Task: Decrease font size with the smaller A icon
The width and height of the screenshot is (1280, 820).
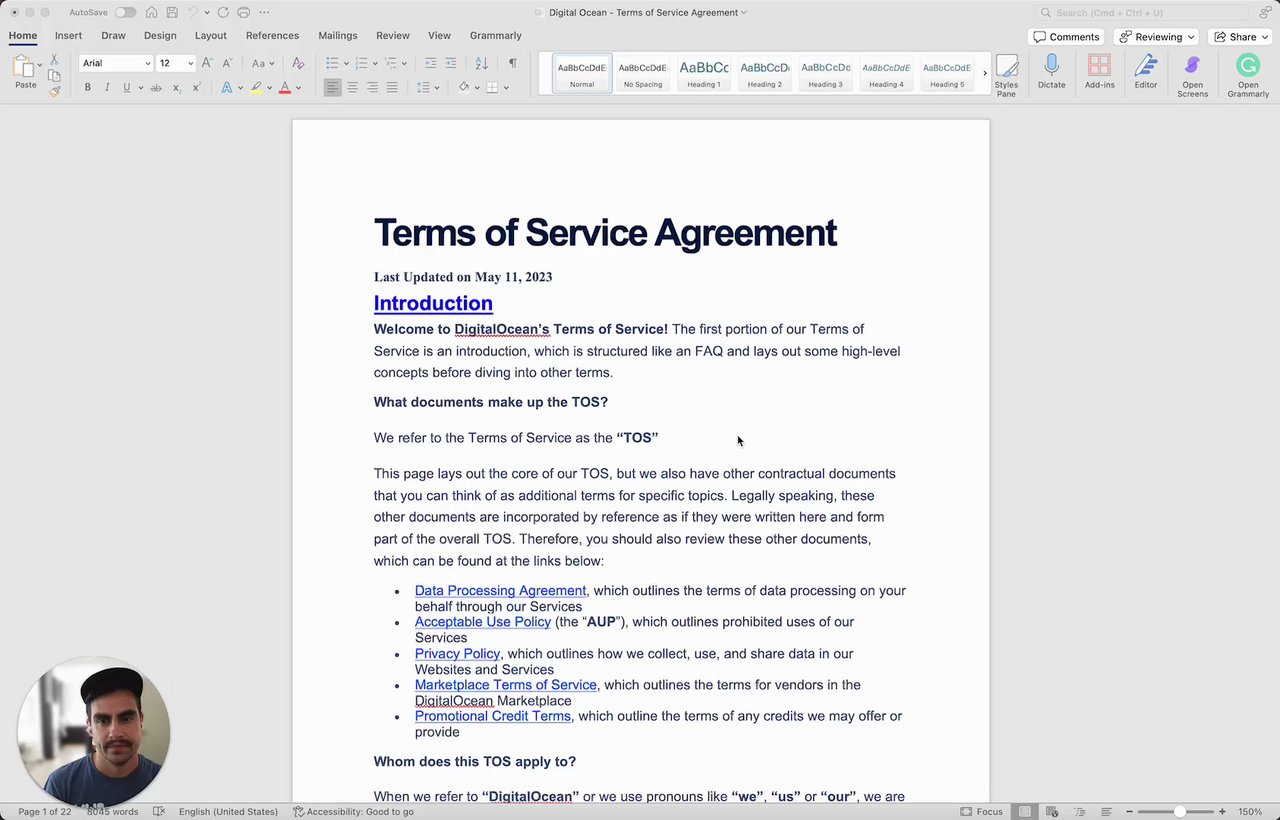Action: (227, 63)
